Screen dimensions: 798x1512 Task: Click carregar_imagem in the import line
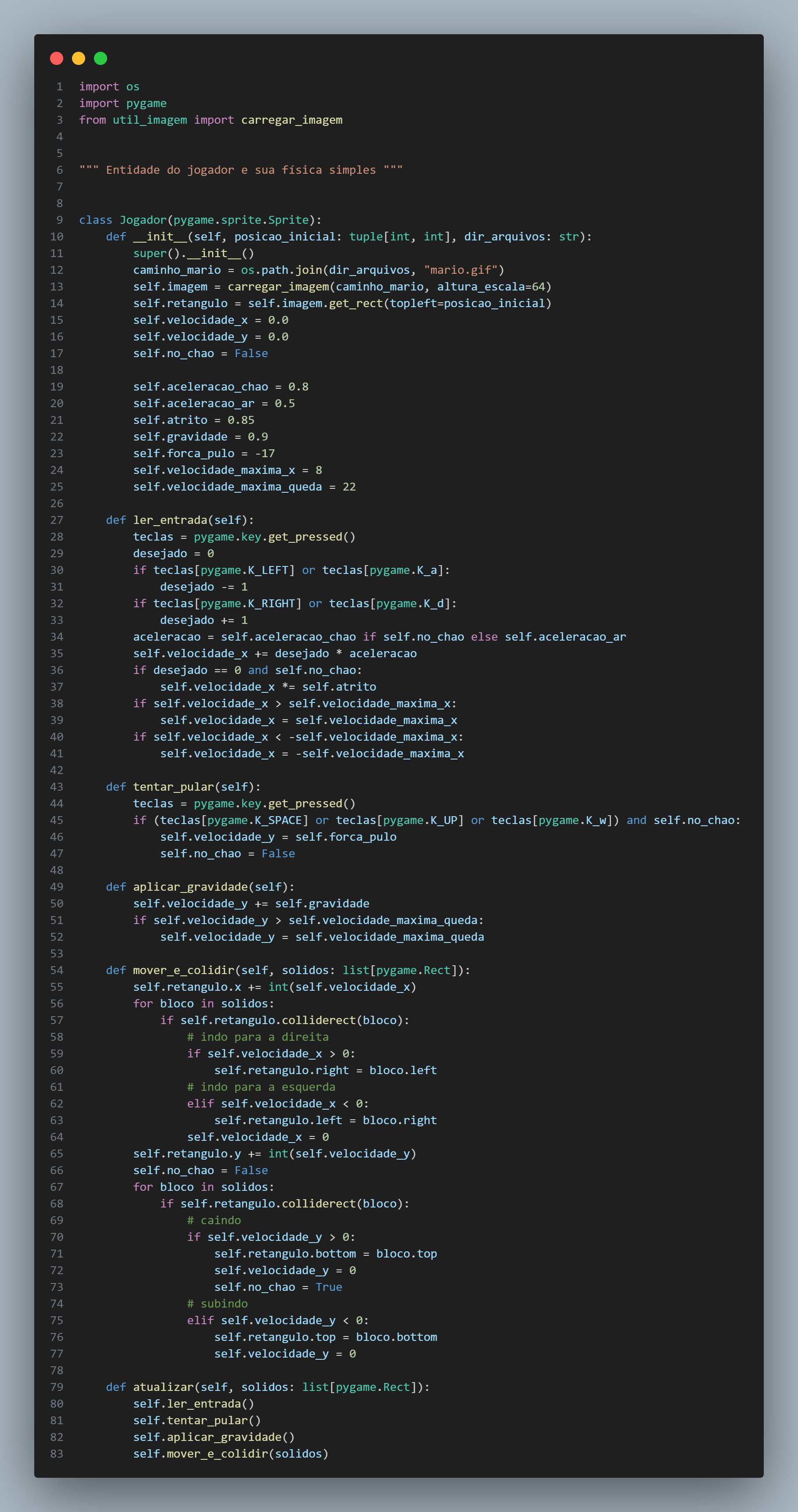coord(291,120)
